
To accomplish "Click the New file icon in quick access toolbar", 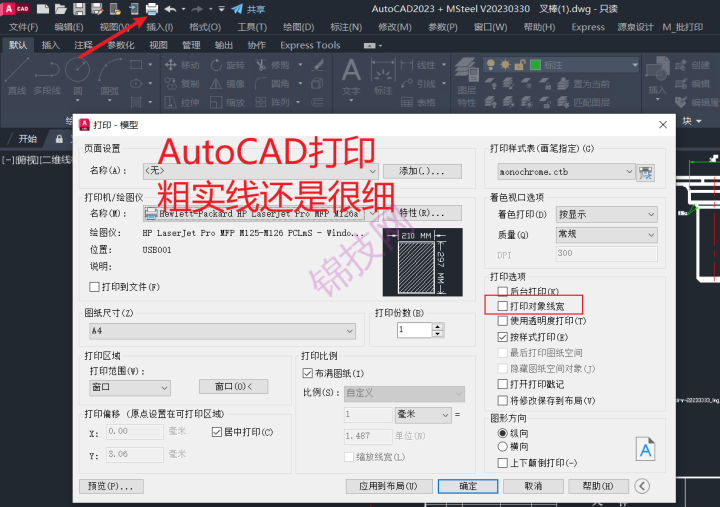I will coord(43,9).
